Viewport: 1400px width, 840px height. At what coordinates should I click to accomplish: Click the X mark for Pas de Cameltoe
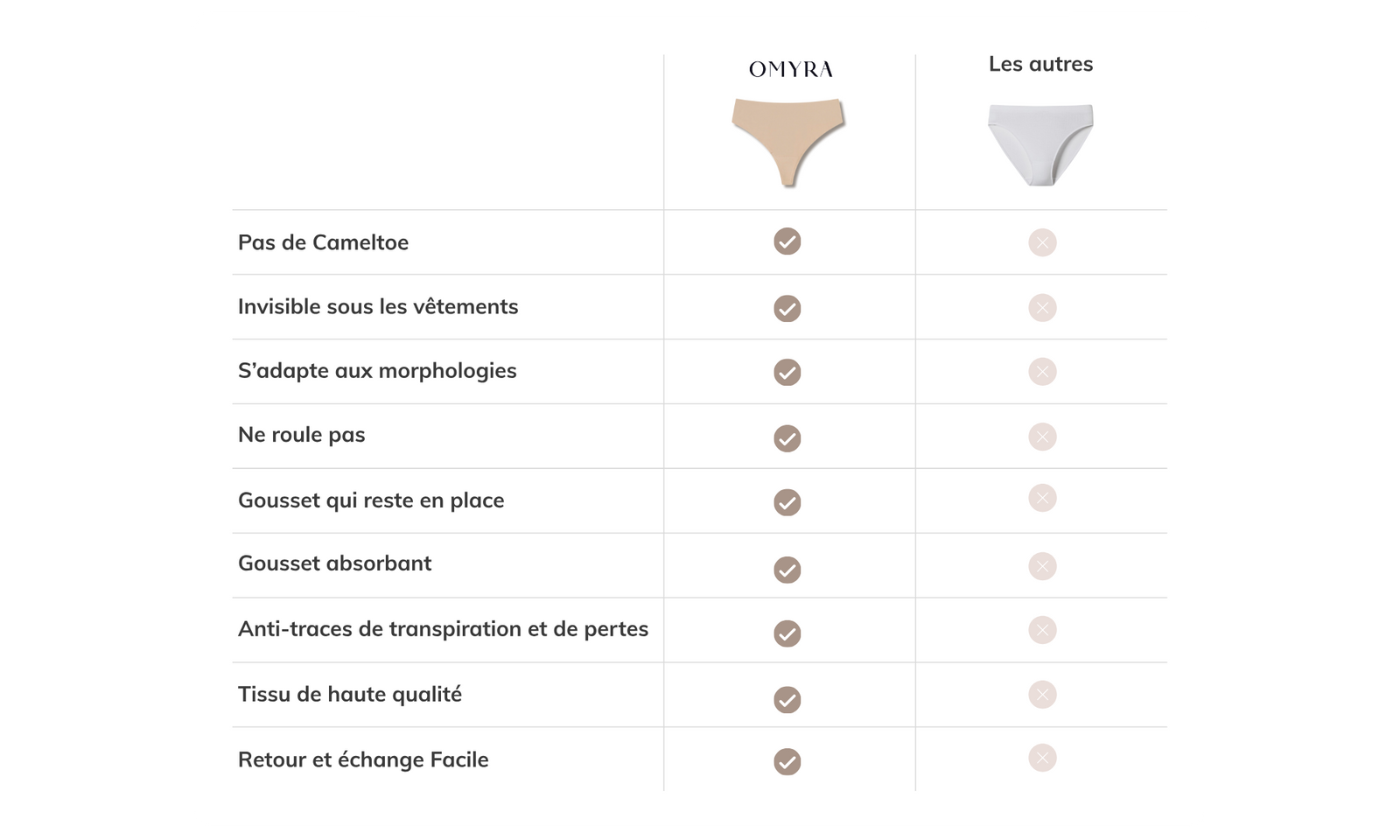1042,242
